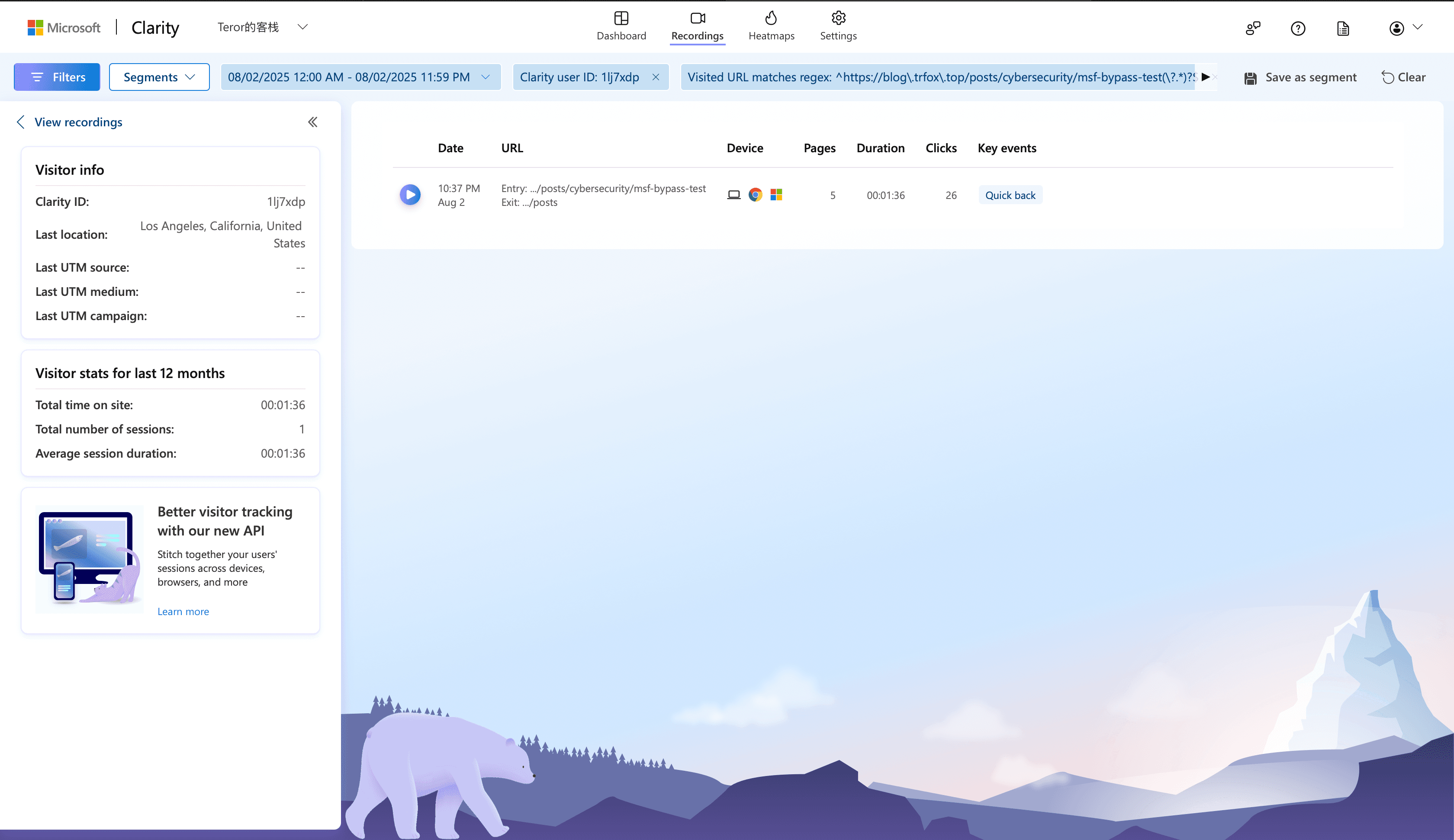Viewport: 1454px width, 840px height.
Task: Expand the Segments dropdown
Action: (x=159, y=77)
